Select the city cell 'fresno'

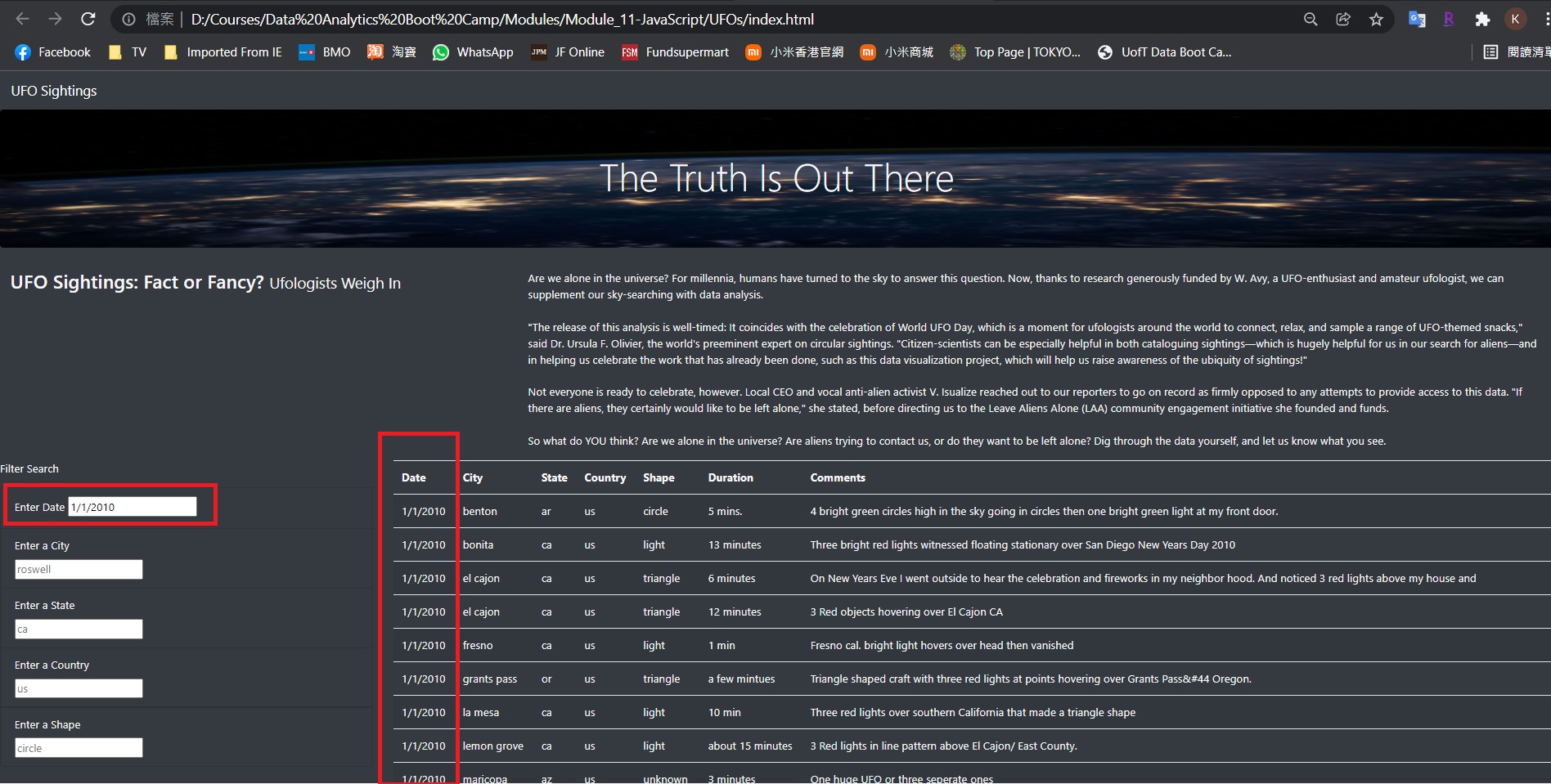point(478,645)
